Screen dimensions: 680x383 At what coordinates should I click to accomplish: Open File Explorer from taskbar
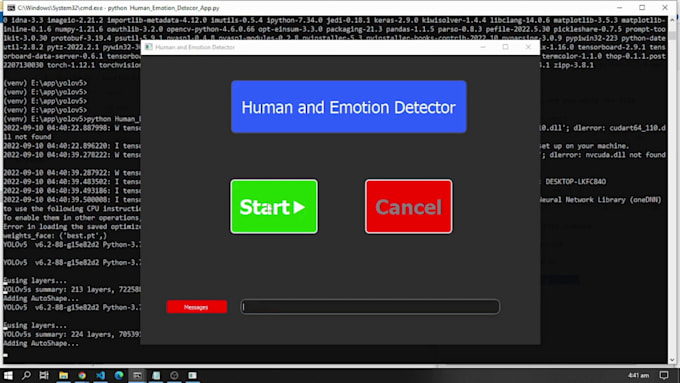tap(63, 375)
